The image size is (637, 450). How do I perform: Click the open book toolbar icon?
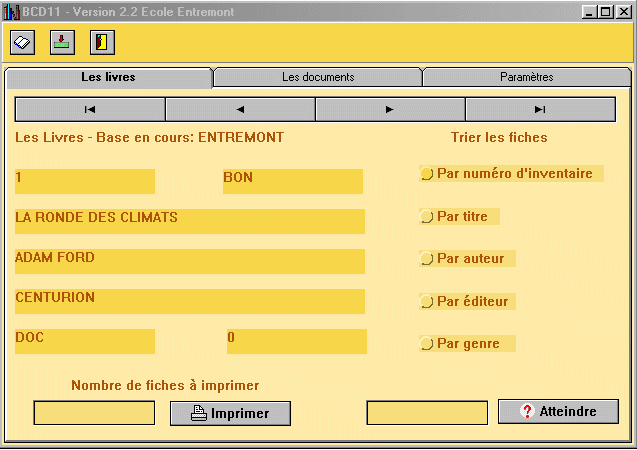tap(23, 42)
